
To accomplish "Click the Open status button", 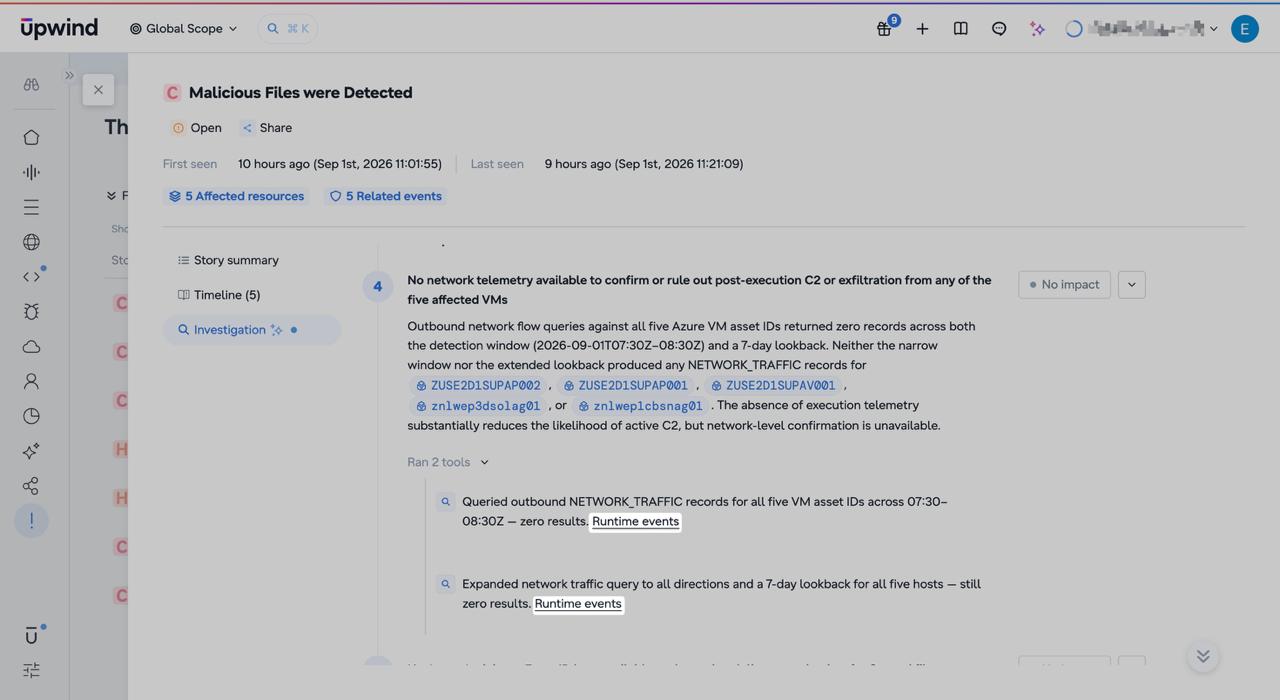I will (197, 128).
